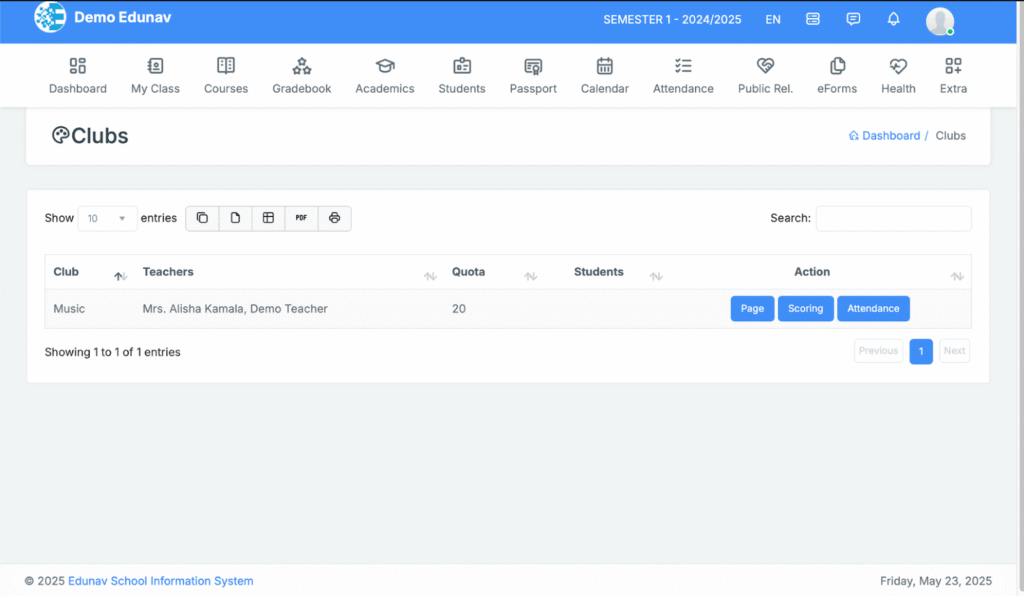Open the messages chat icon

pyautogui.click(x=853, y=19)
